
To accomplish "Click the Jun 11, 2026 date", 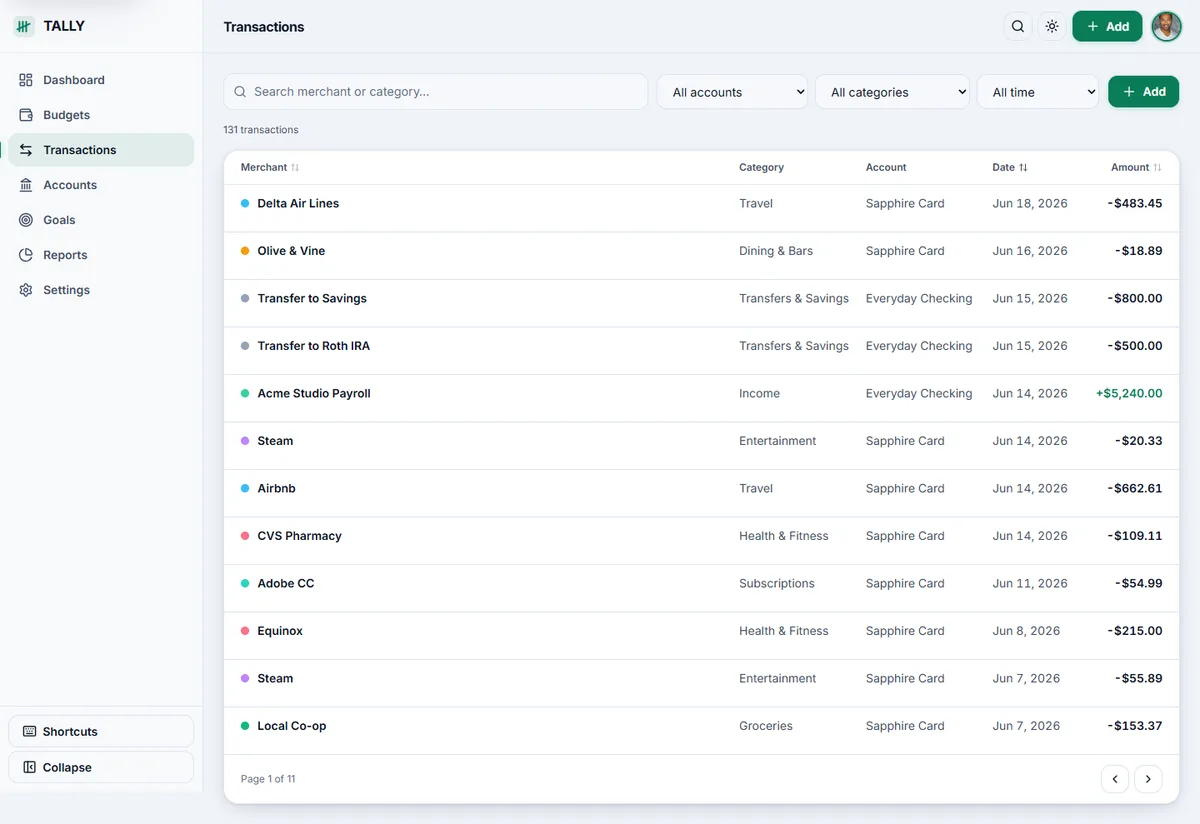I will pos(1030,583).
